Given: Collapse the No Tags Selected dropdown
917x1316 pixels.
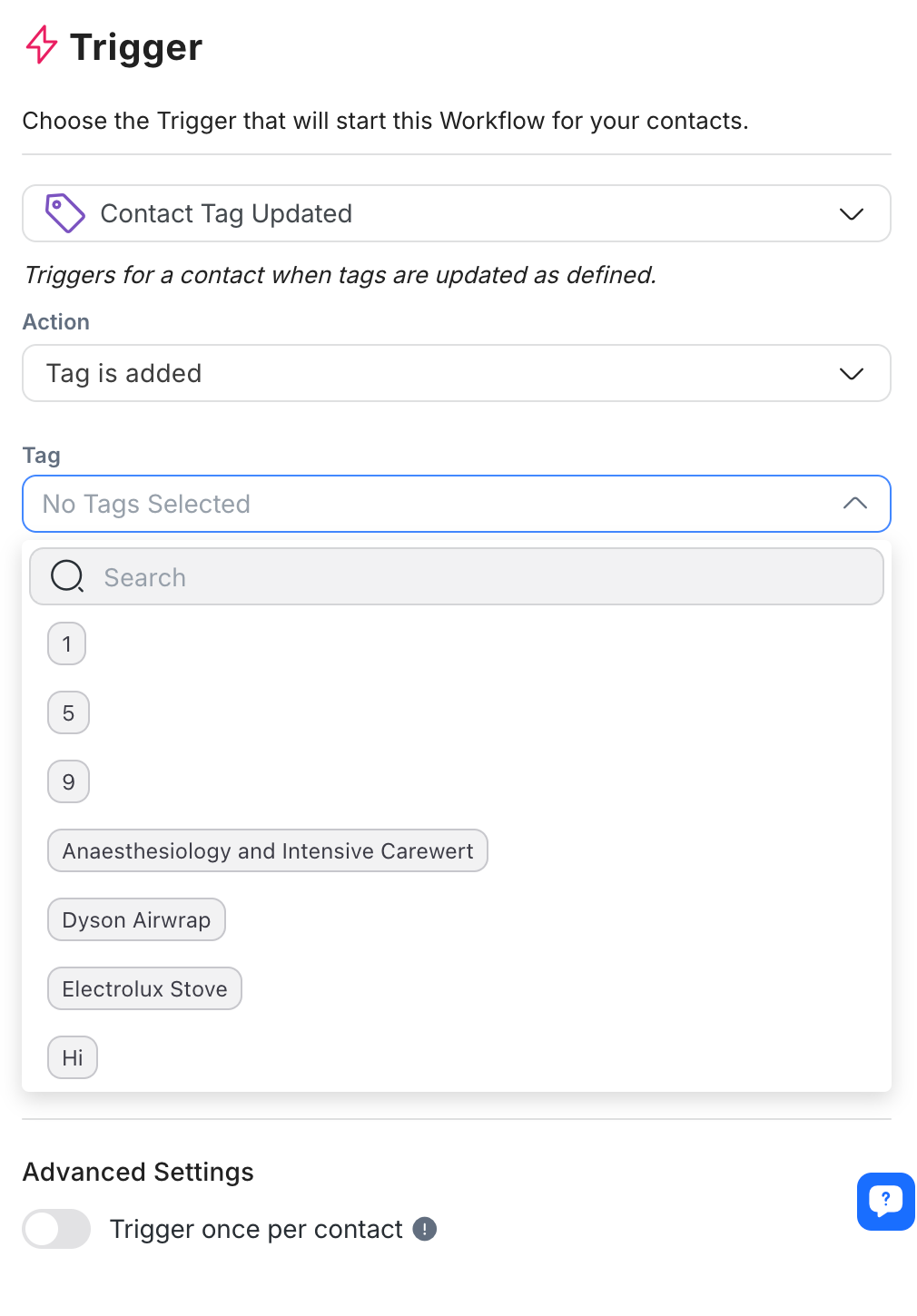Looking at the screenshot, I should (x=854, y=504).
